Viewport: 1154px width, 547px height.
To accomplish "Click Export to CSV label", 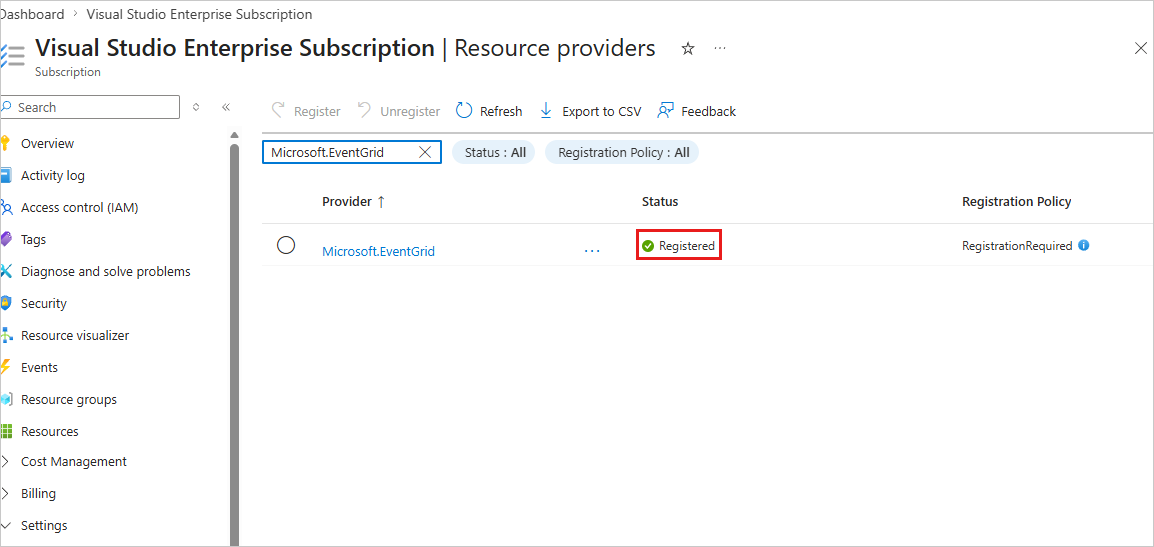I will pyautogui.click(x=601, y=111).
